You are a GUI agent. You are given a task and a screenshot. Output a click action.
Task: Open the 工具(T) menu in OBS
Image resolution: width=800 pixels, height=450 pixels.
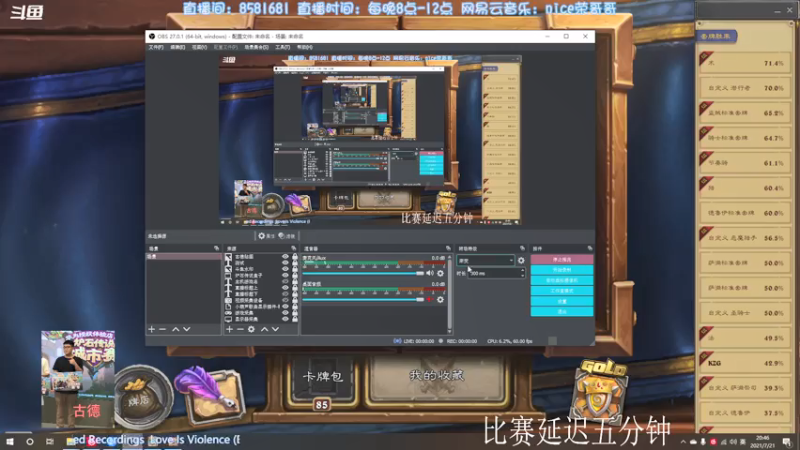[x=283, y=47]
